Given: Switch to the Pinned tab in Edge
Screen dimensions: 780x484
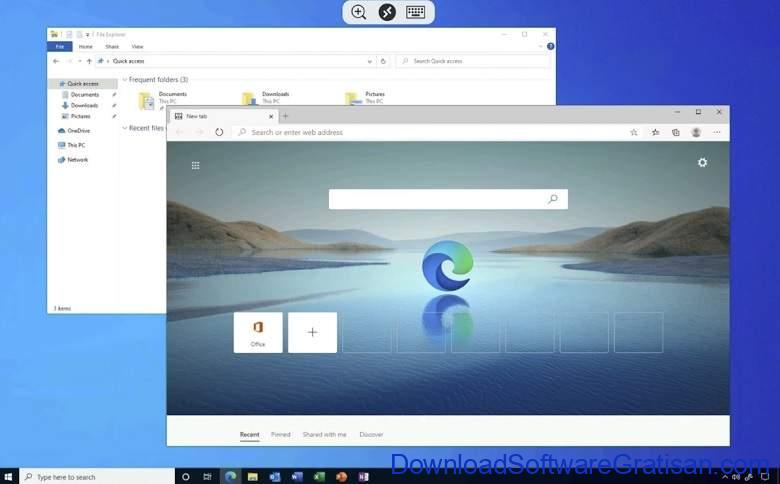Looking at the screenshot, I should (x=281, y=435).
